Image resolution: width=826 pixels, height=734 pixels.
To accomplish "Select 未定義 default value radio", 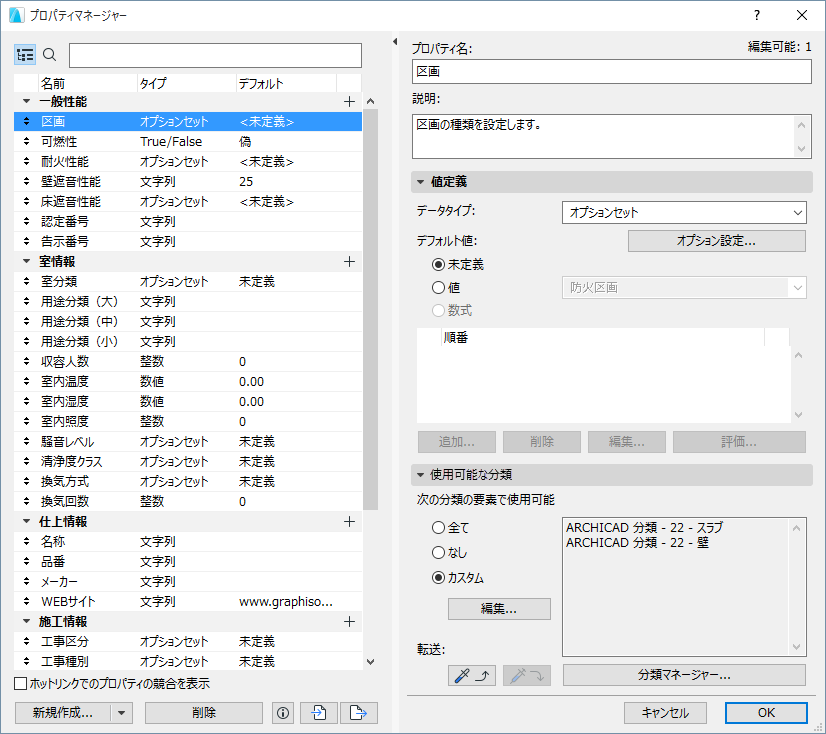I will tap(438, 265).
